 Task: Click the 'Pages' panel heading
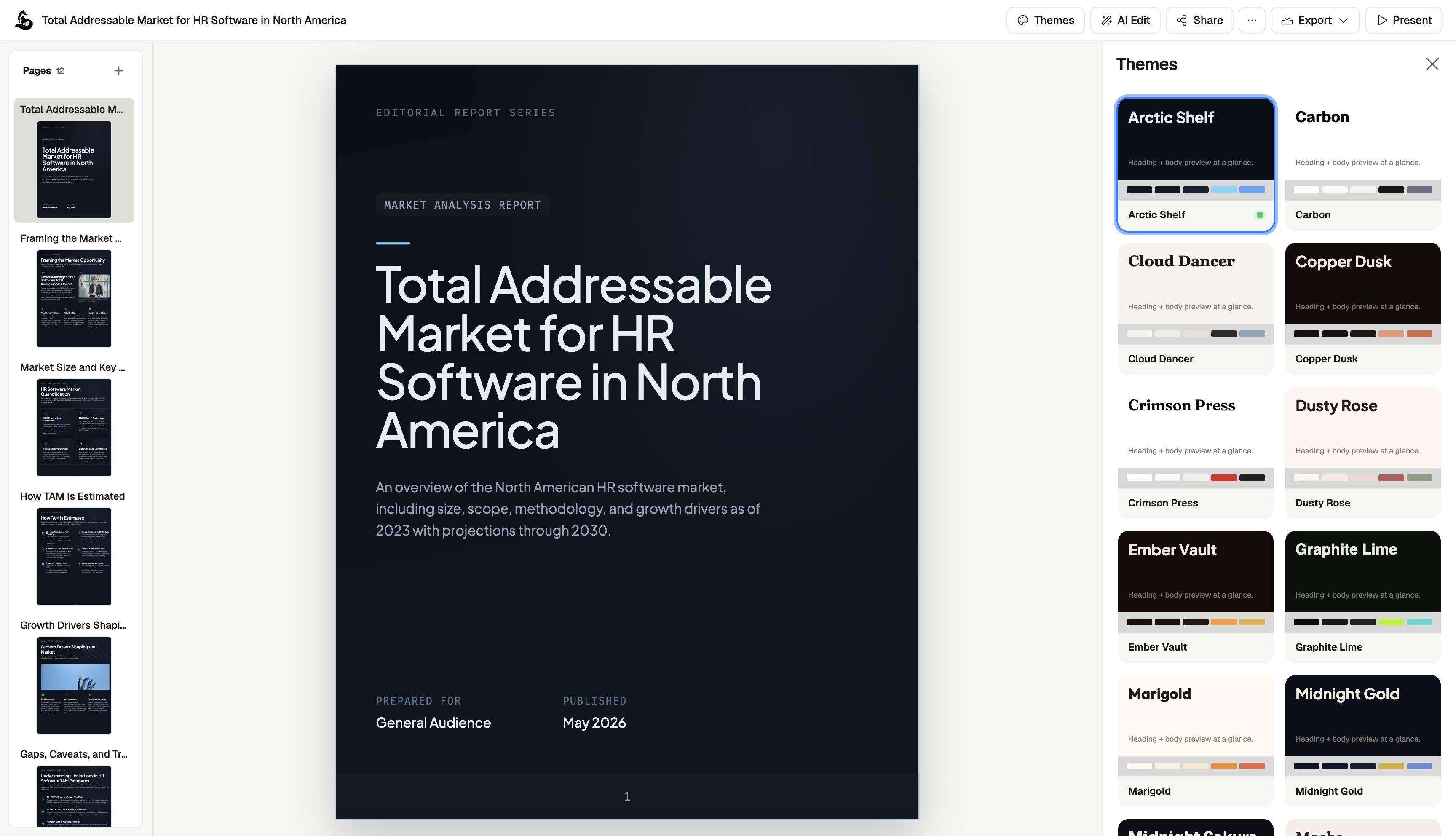[x=37, y=71]
